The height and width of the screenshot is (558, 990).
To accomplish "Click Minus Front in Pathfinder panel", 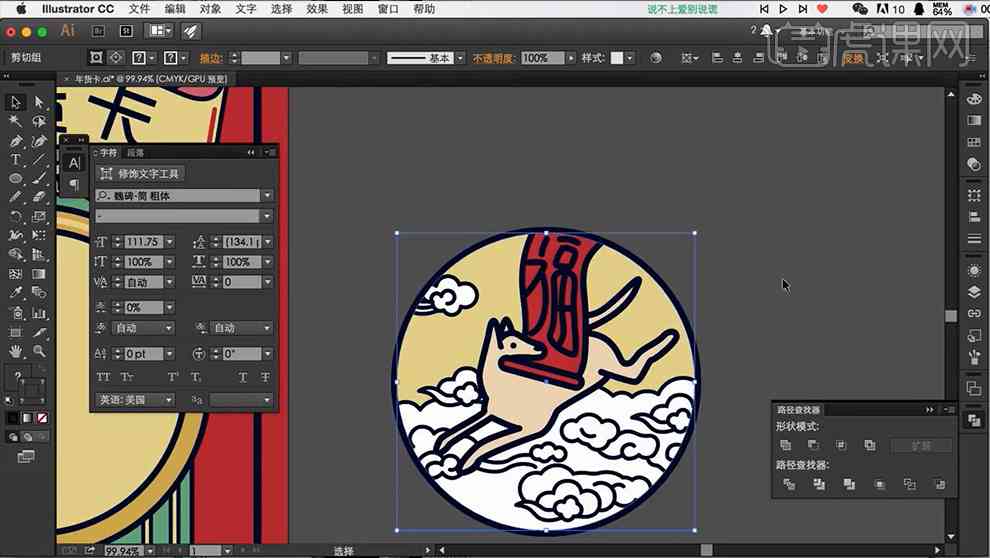I will click(814, 445).
